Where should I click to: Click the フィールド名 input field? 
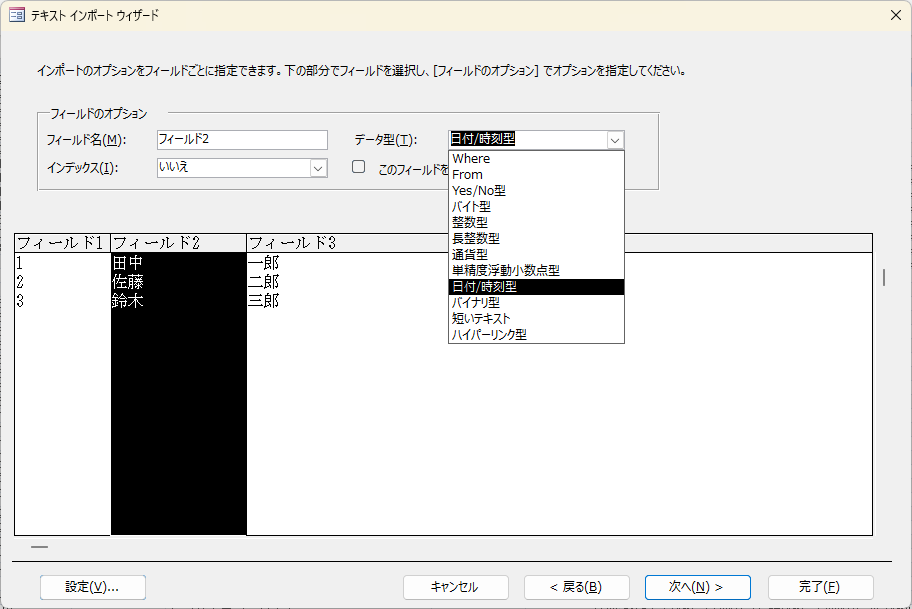[242, 140]
